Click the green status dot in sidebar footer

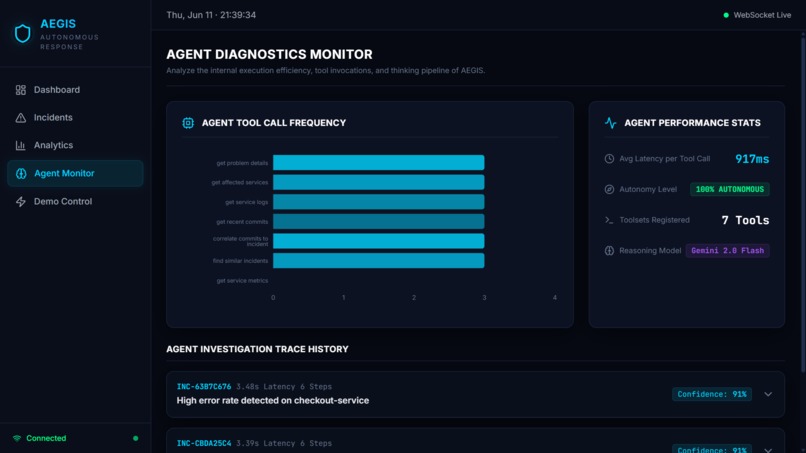click(136, 438)
